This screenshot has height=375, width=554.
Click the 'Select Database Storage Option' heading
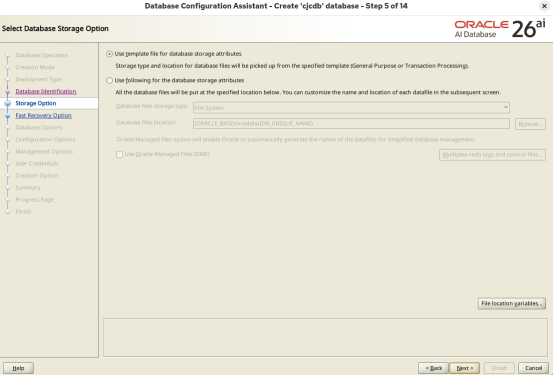pyautogui.click(x=55, y=28)
